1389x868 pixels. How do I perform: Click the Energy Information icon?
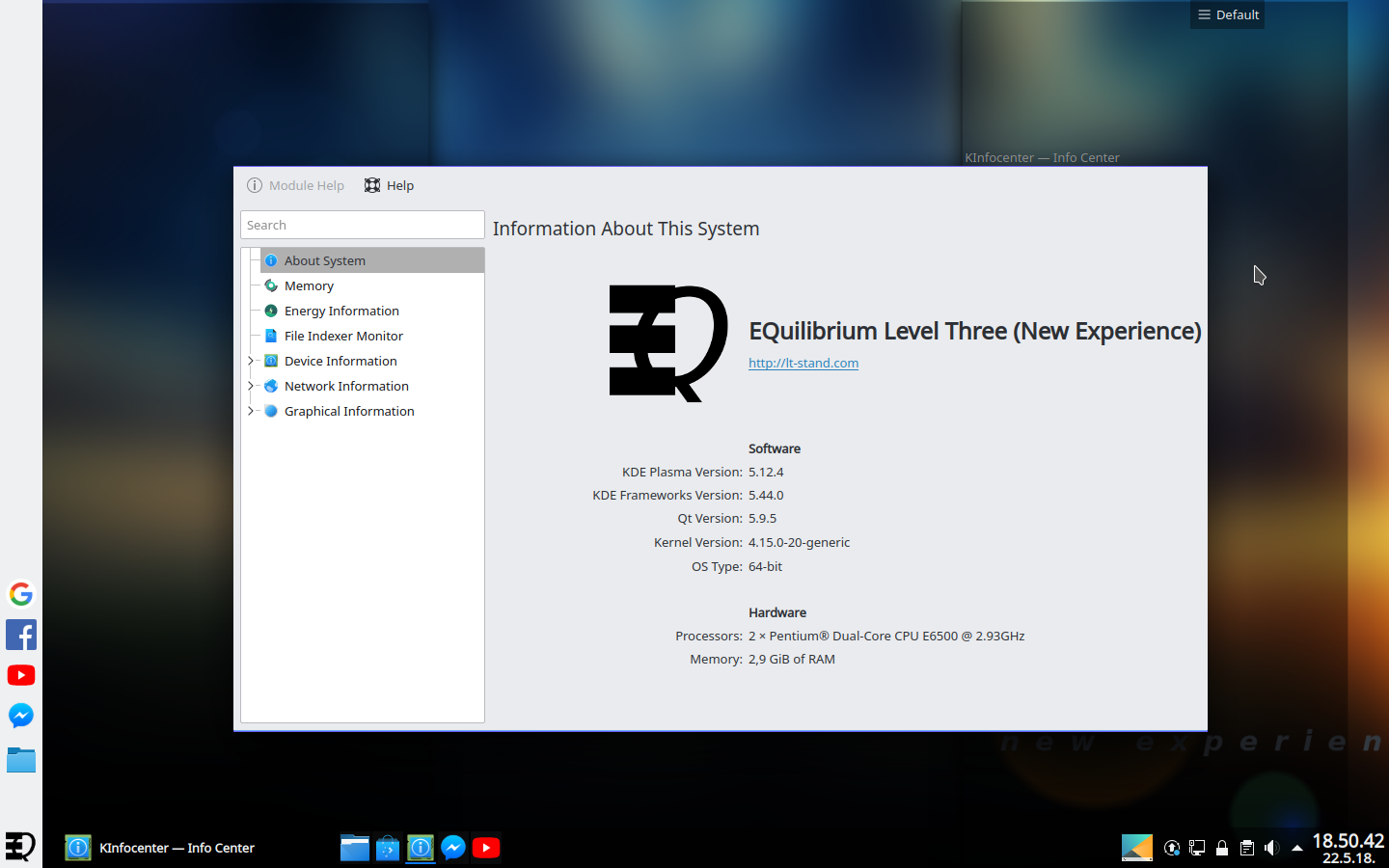click(x=271, y=311)
